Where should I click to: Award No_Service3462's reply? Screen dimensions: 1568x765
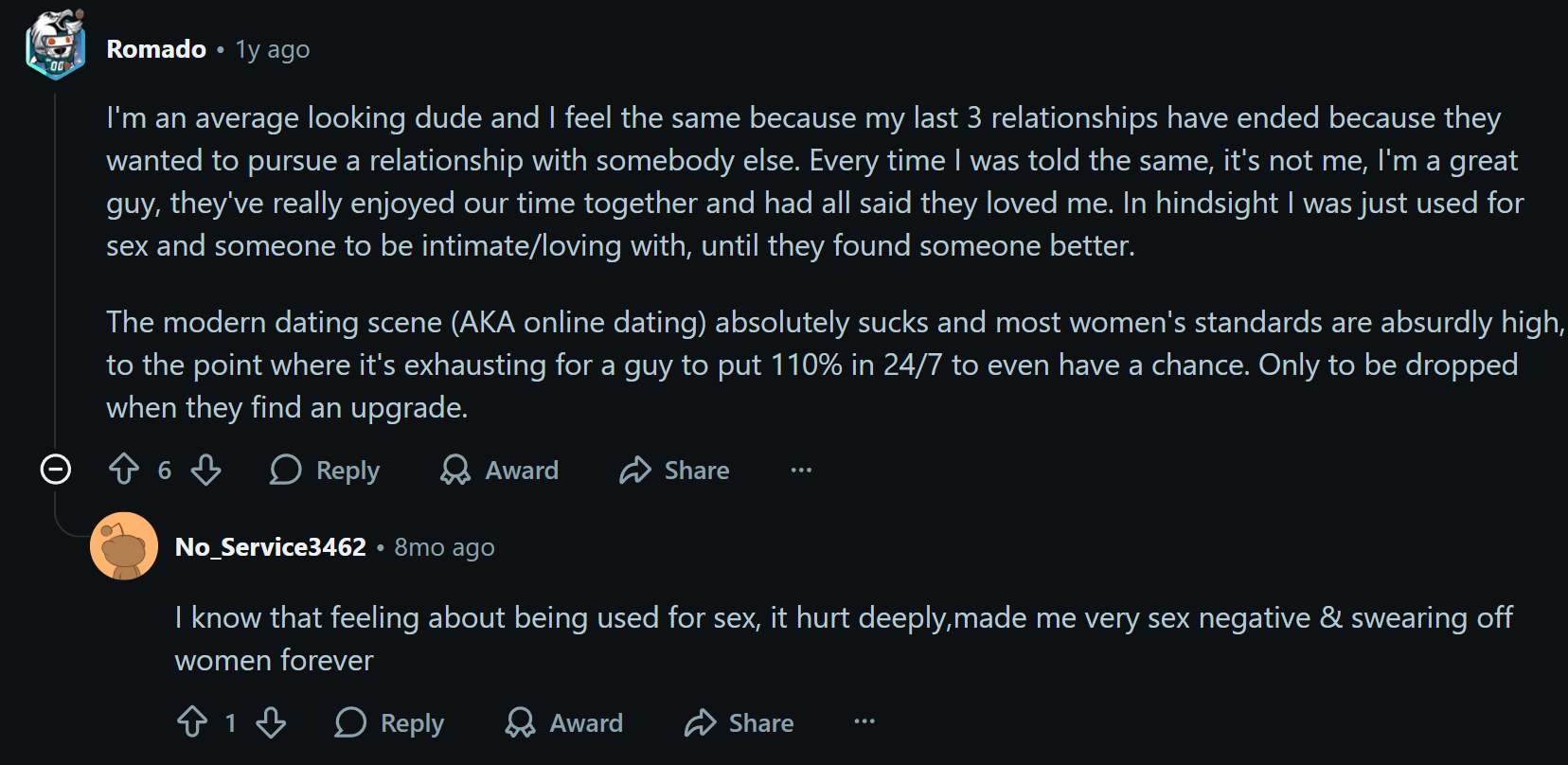(x=564, y=722)
